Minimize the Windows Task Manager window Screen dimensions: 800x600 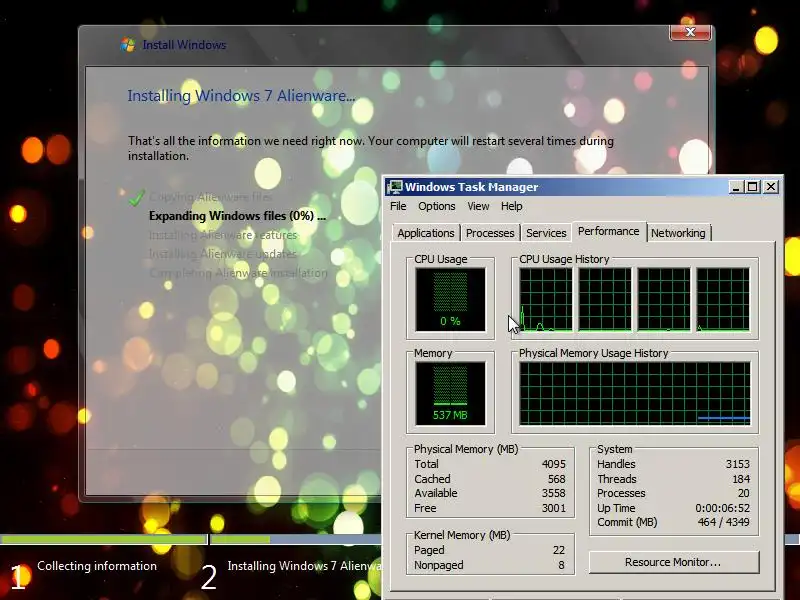pos(735,187)
